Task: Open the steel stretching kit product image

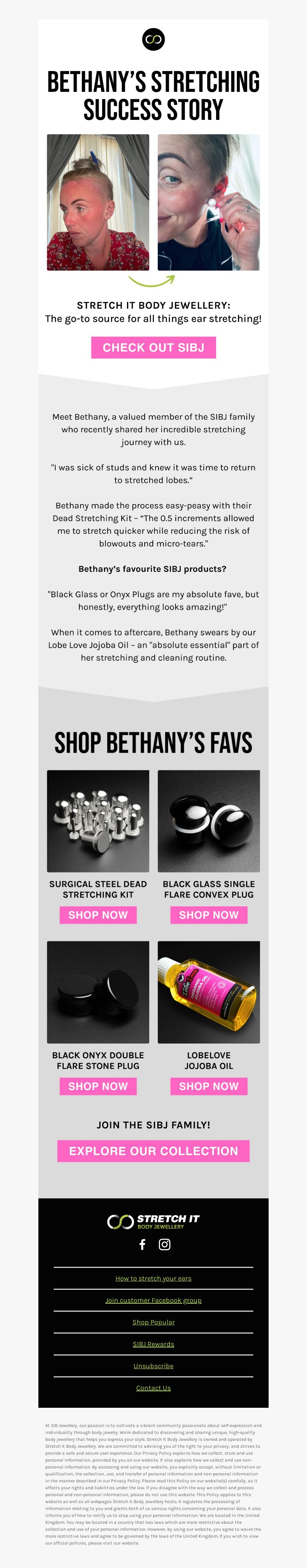Action: click(98, 821)
